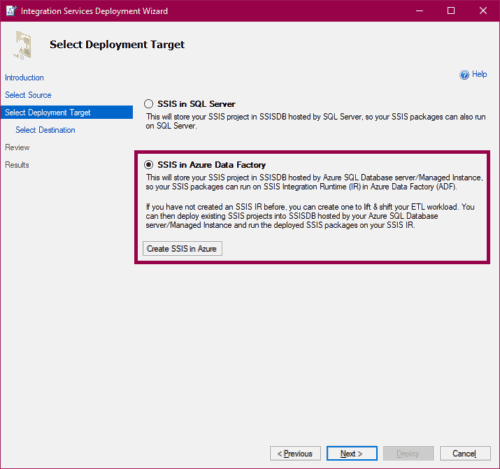Jump to Select Source step

click(x=28, y=95)
